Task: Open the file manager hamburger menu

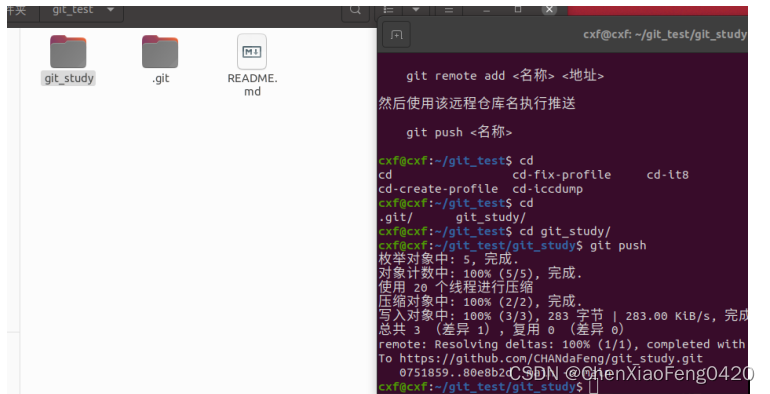Action: [x=448, y=11]
